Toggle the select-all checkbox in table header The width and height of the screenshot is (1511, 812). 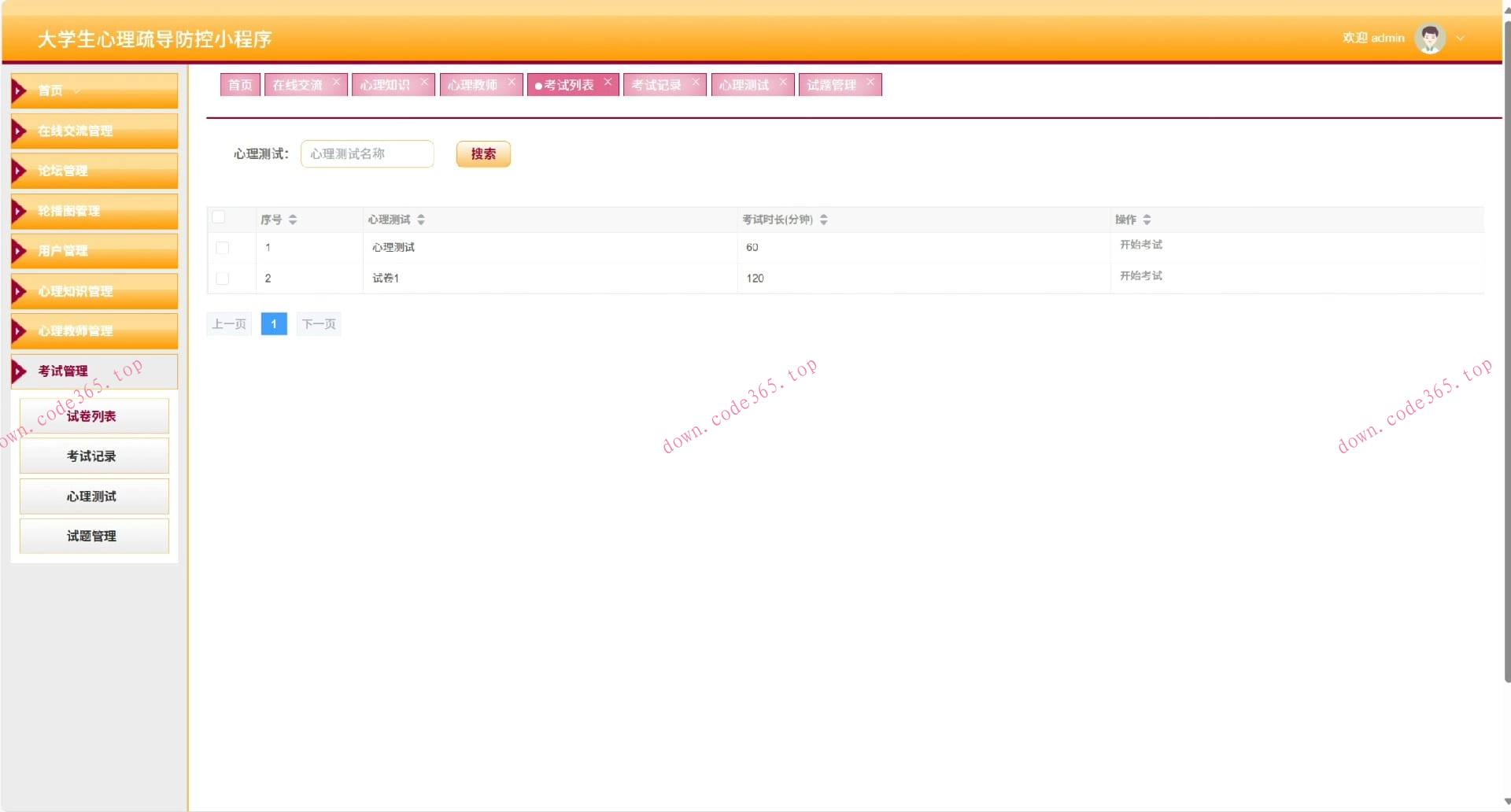tap(220, 218)
